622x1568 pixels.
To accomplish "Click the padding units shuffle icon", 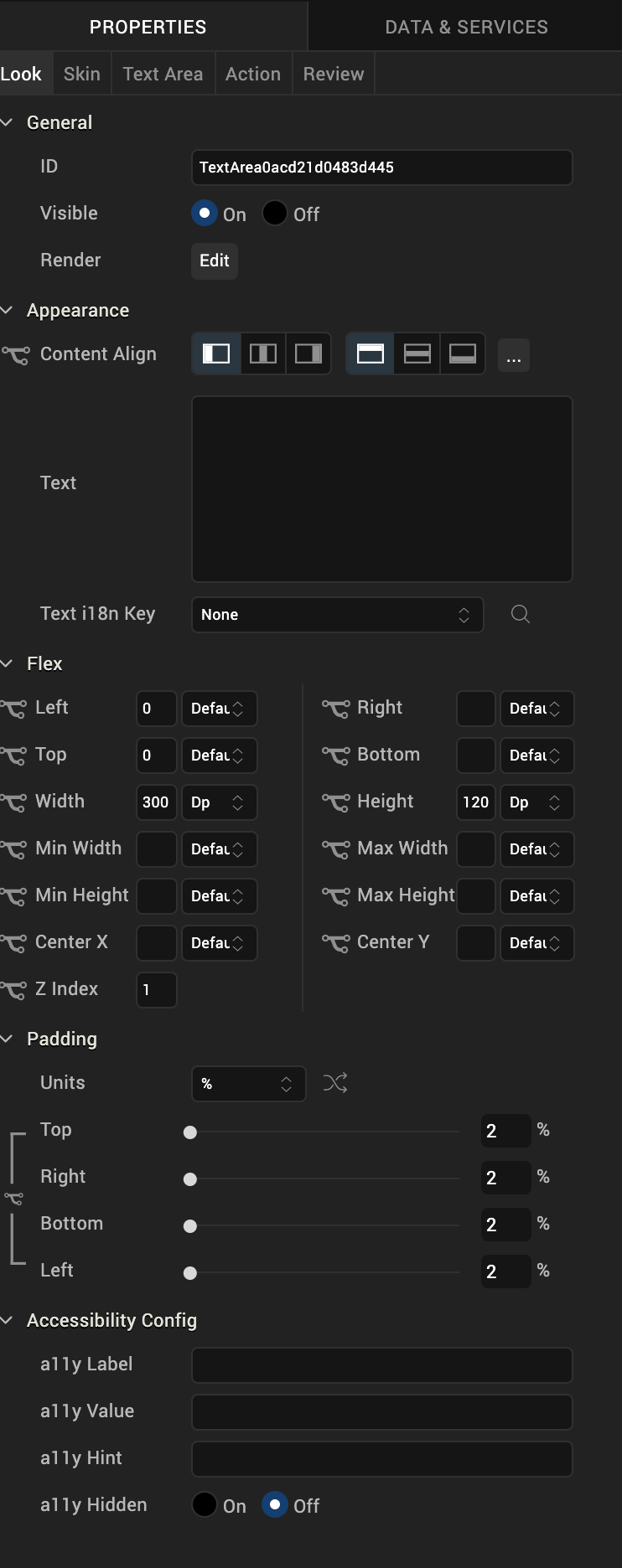I will [335, 1083].
